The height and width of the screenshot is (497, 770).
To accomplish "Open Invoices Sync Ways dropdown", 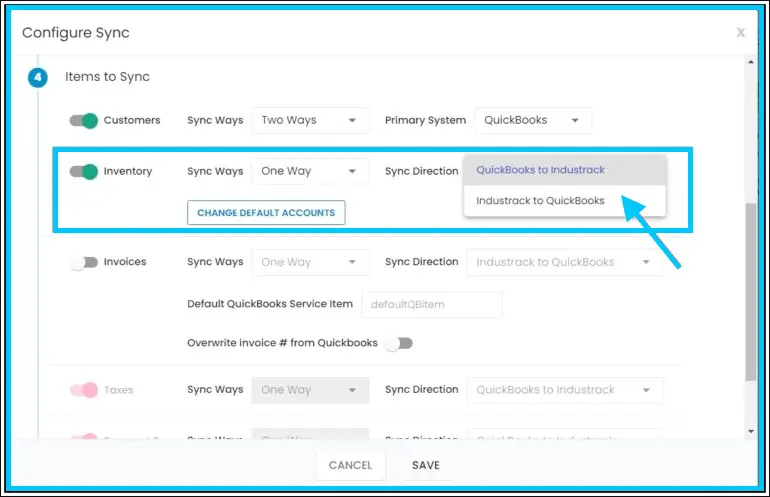I will (310, 262).
